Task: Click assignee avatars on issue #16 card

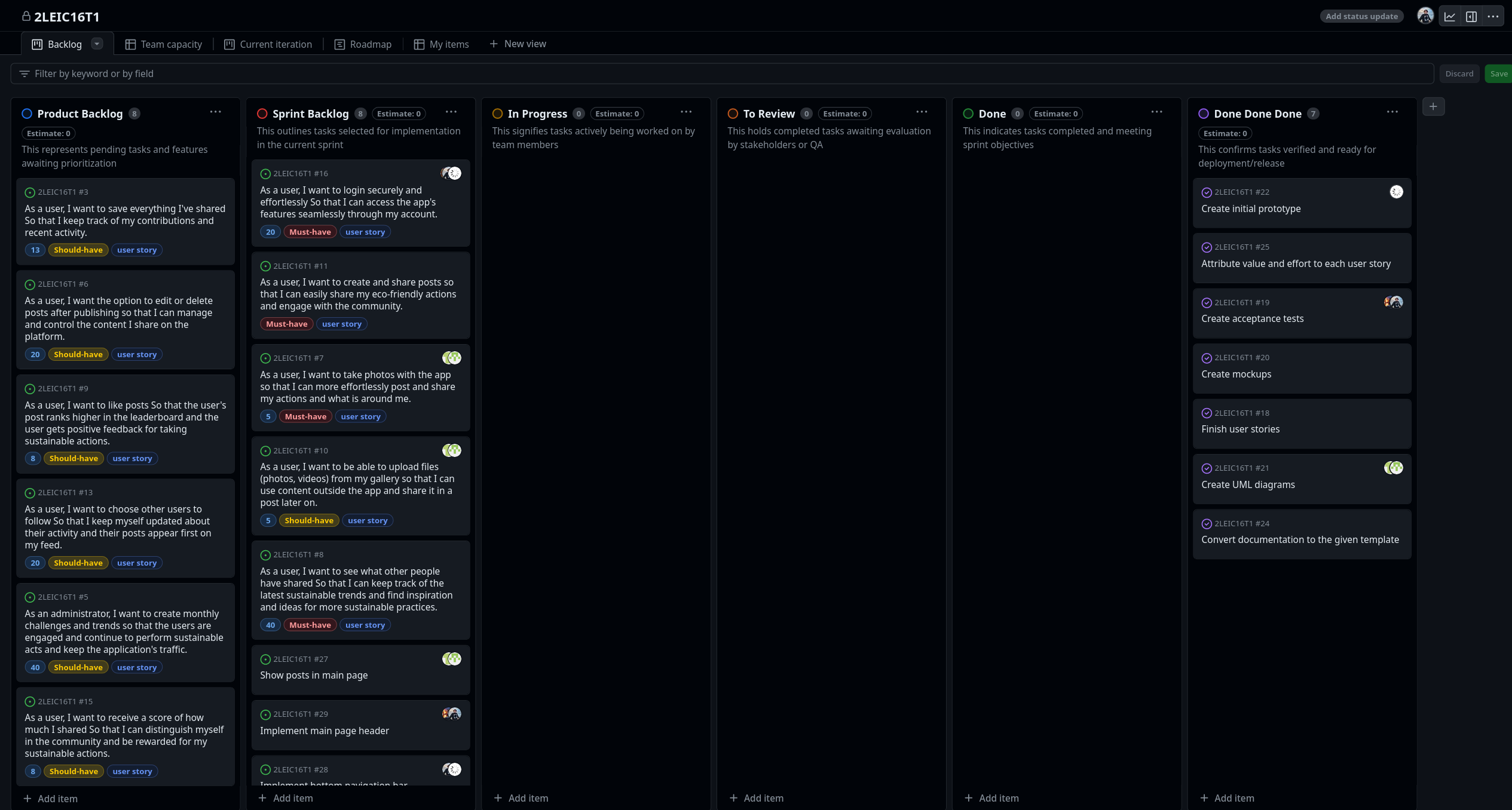Action: (451, 174)
